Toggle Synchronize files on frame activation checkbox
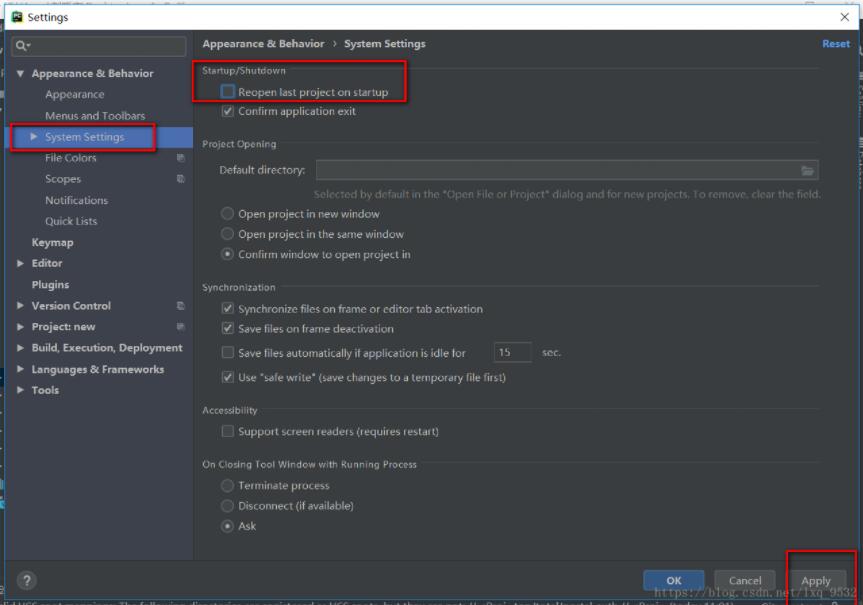The width and height of the screenshot is (863, 605). [x=227, y=308]
